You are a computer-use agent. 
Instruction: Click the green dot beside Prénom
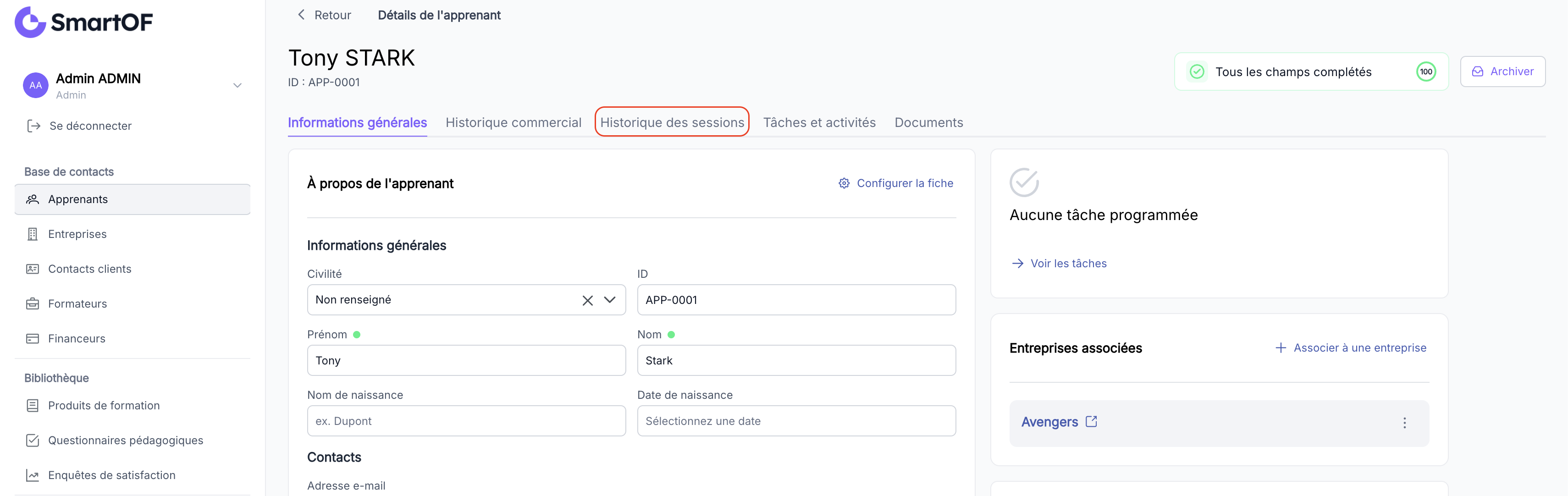357,335
